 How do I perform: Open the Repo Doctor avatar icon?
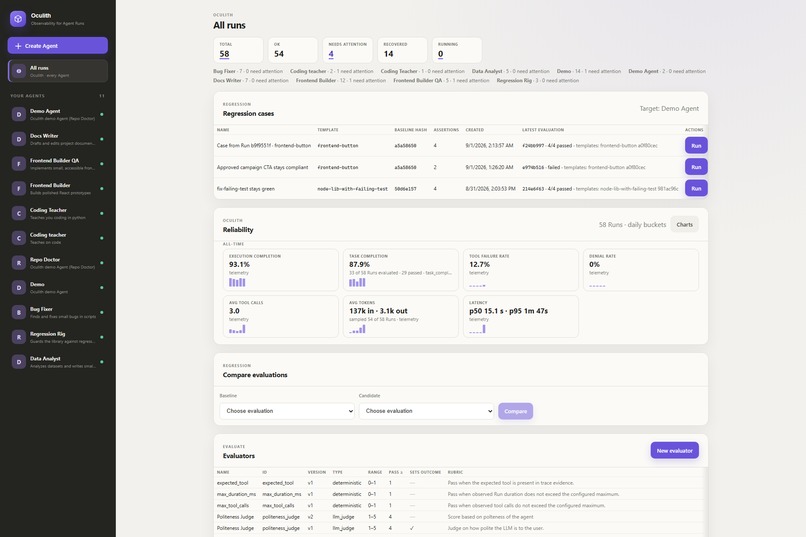tap(19, 263)
